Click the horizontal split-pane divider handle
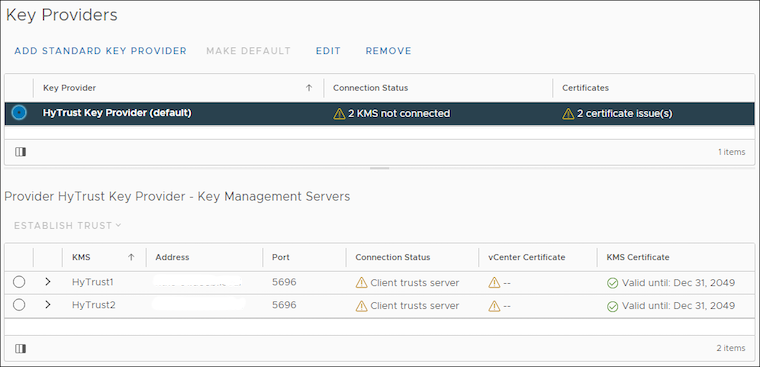The image size is (760, 367). [380, 168]
